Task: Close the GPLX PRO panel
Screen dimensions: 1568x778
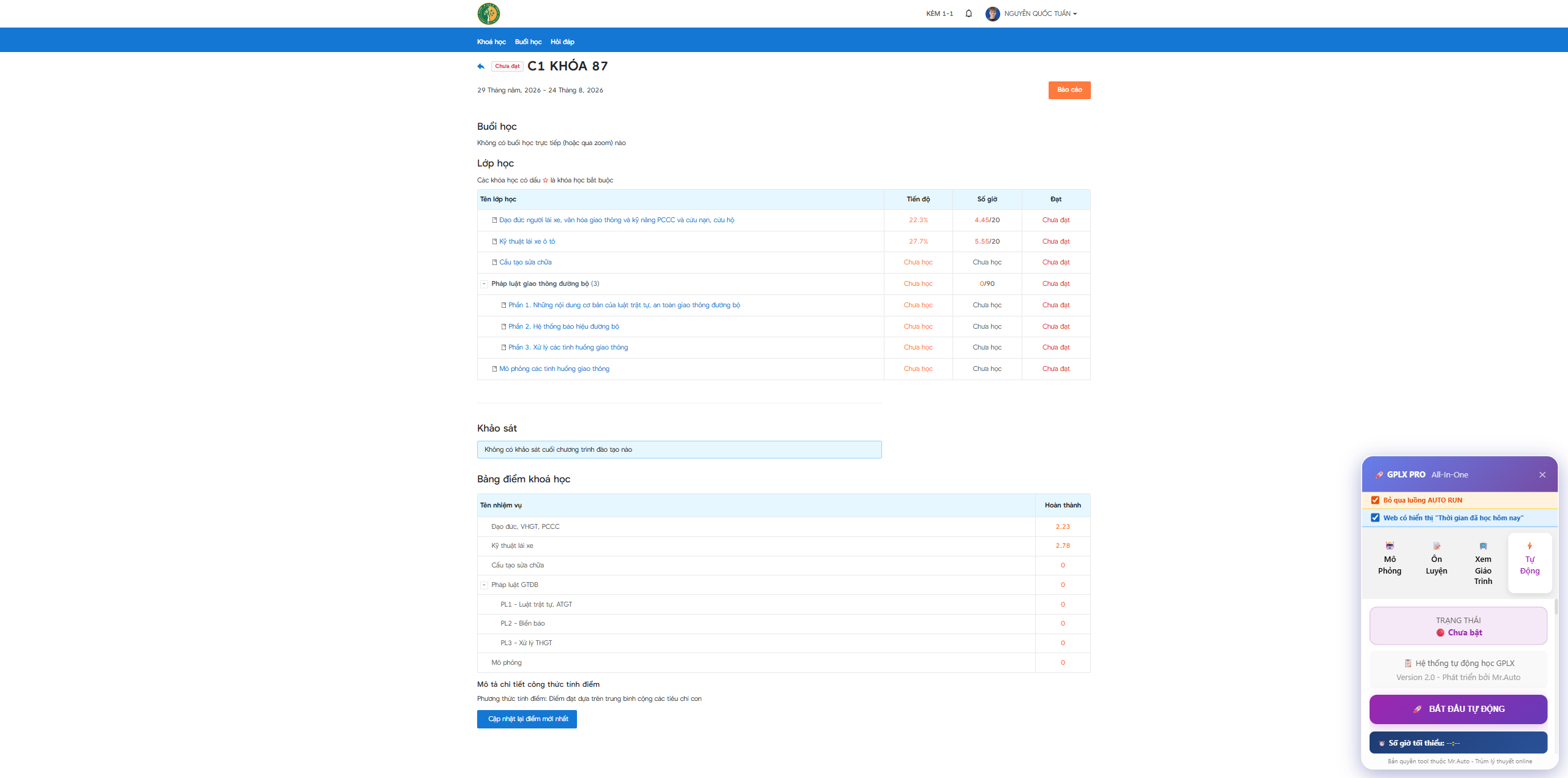Action: pyautogui.click(x=1542, y=474)
